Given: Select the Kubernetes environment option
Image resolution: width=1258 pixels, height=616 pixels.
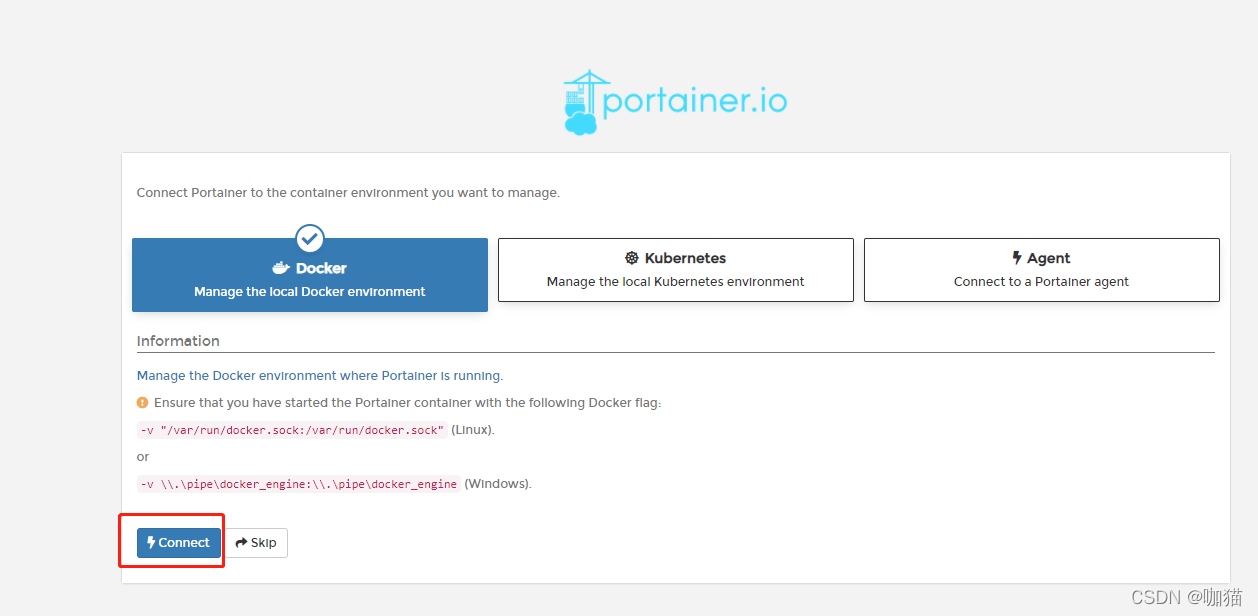Looking at the screenshot, I should click(x=676, y=270).
